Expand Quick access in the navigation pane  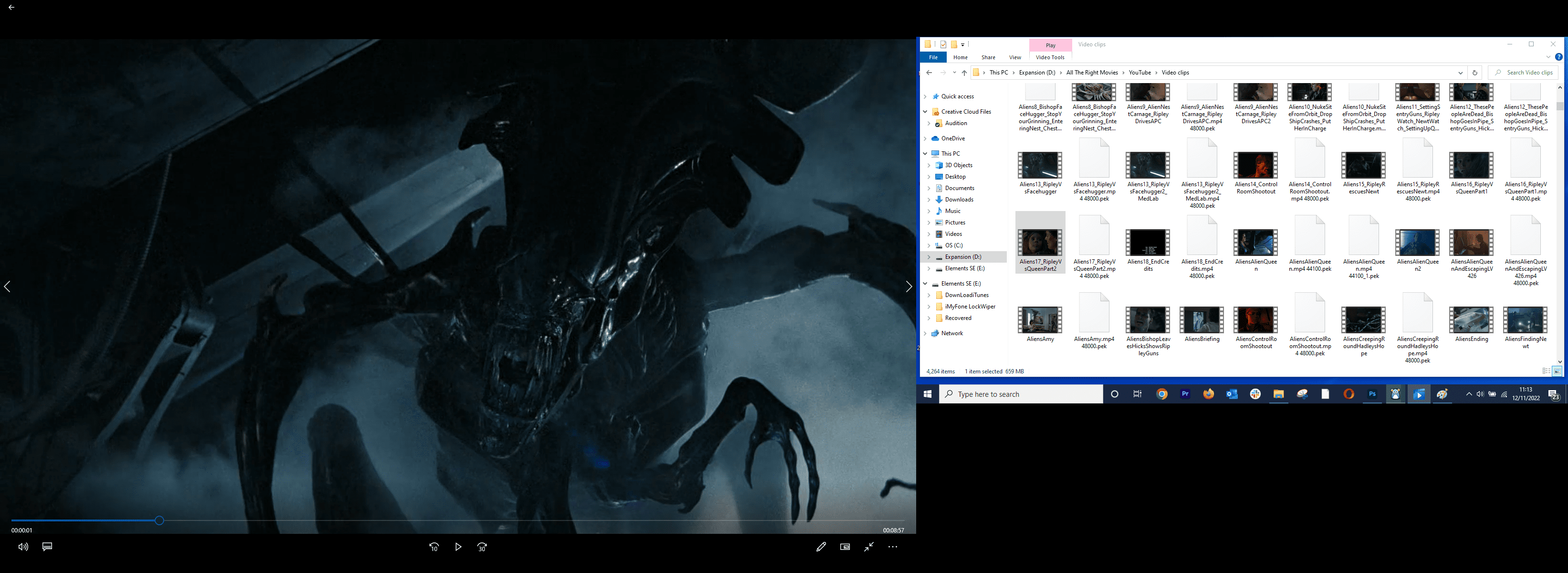point(925,96)
